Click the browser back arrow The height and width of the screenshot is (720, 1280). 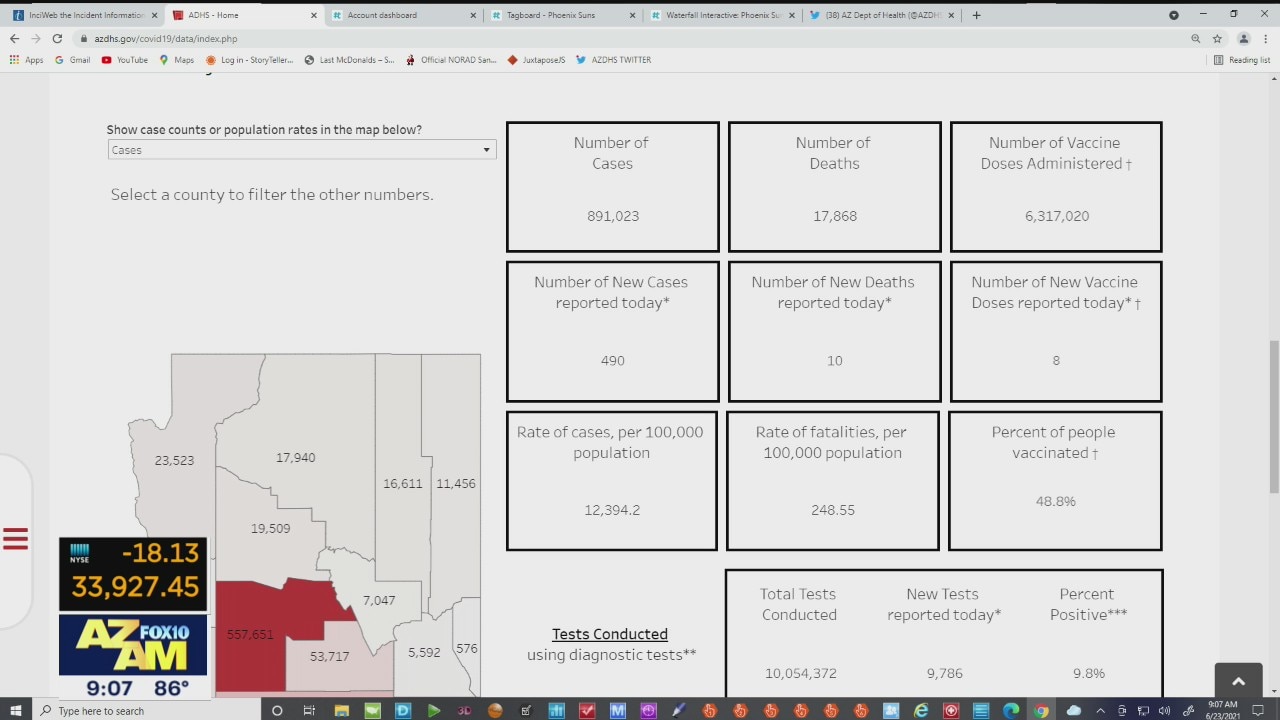(x=14, y=39)
